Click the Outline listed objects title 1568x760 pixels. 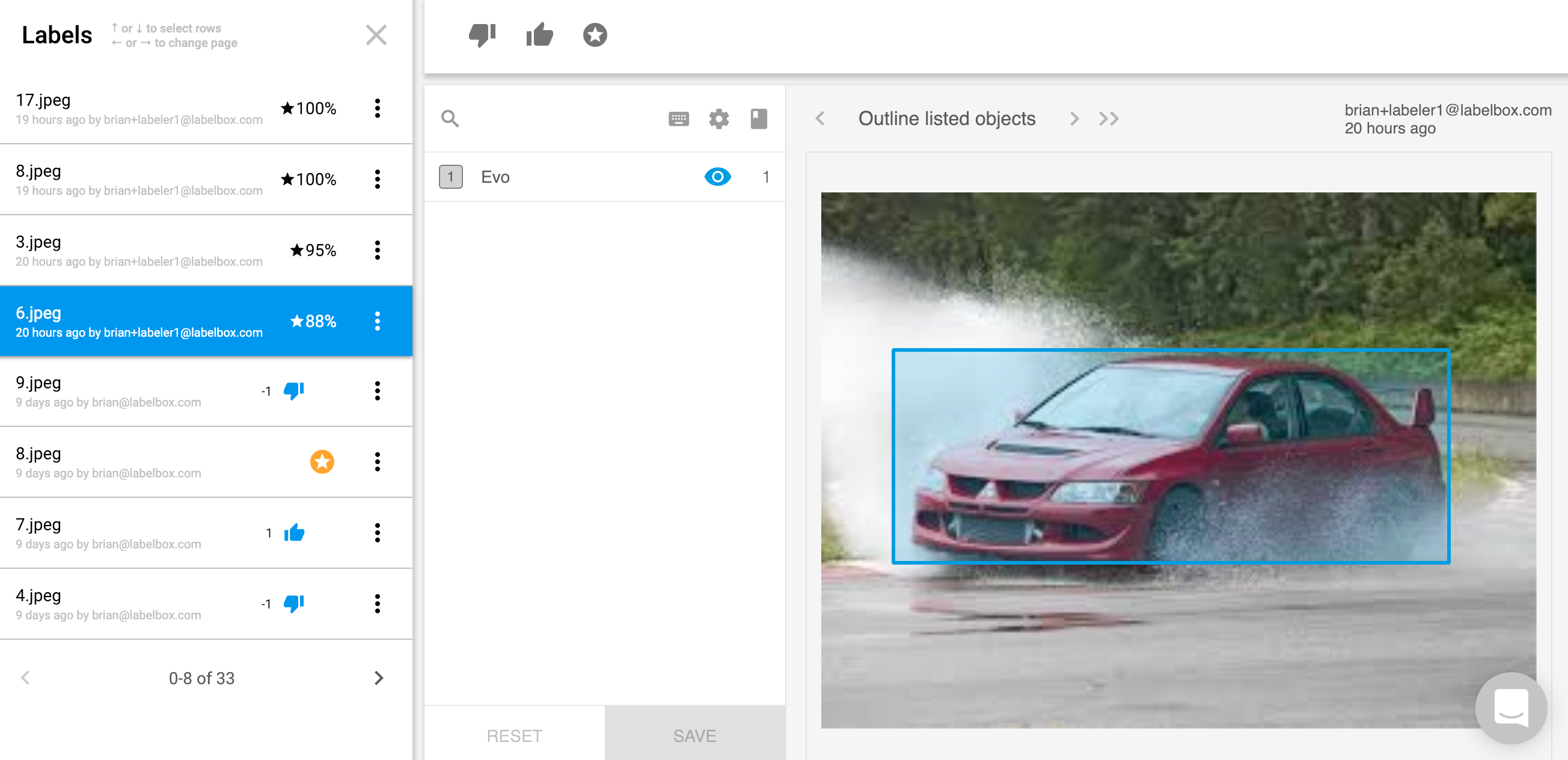tap(946, 118)
